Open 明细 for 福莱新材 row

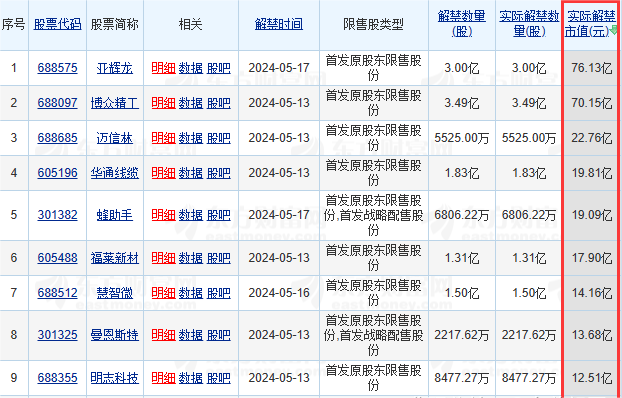coord(163,258)
